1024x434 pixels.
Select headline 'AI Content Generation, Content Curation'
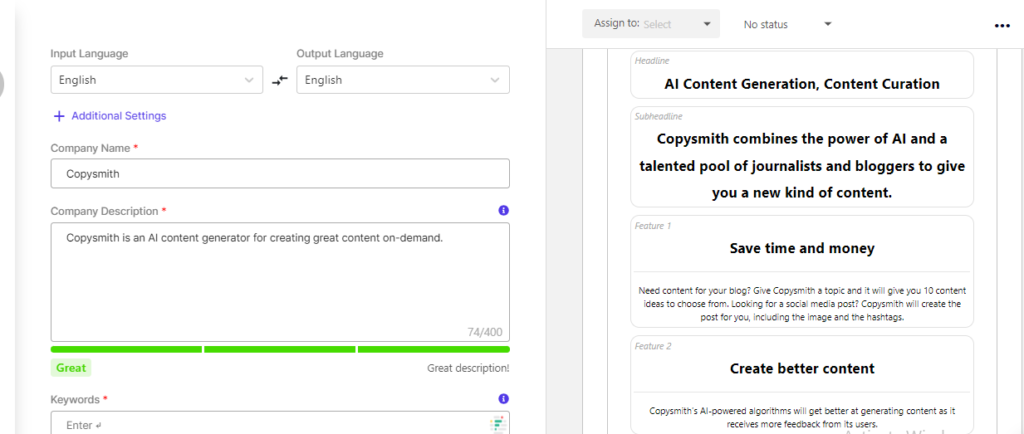[802, 84]
